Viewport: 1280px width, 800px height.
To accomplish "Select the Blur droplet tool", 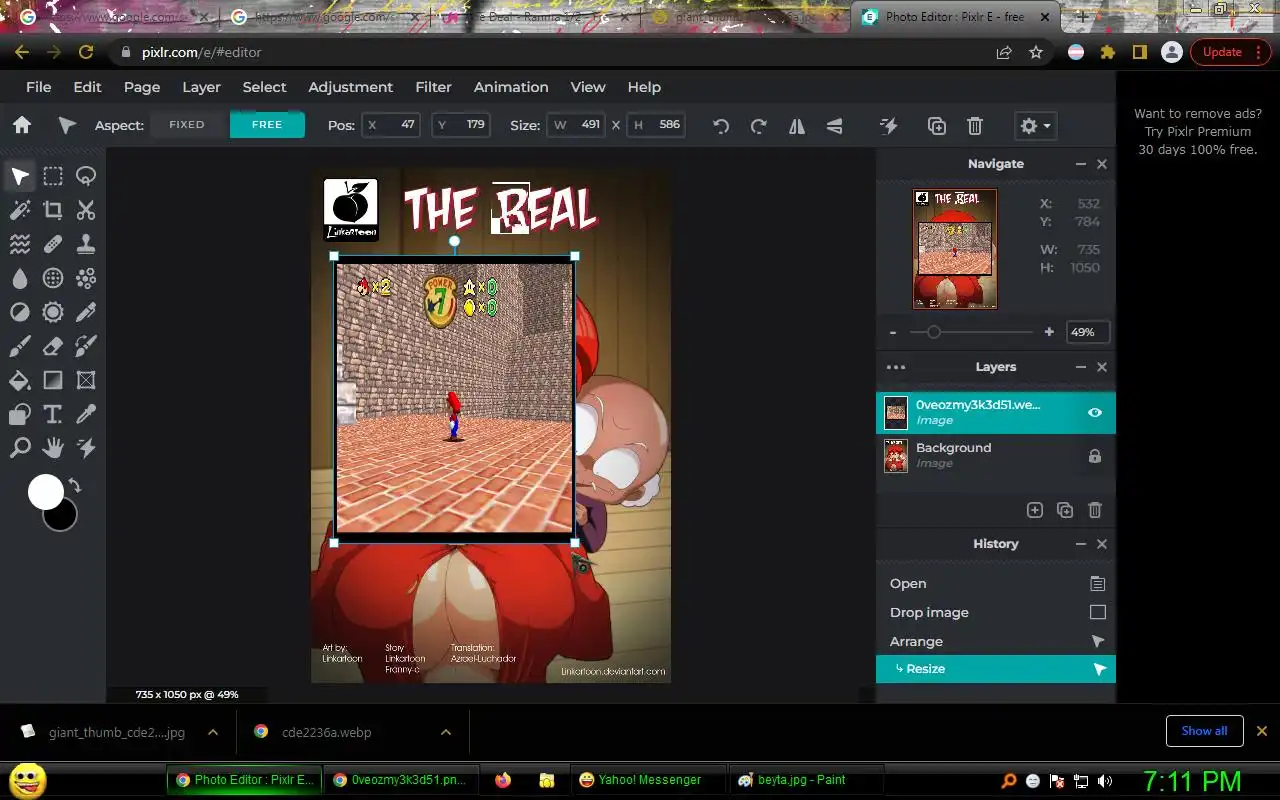I will 20,278.
